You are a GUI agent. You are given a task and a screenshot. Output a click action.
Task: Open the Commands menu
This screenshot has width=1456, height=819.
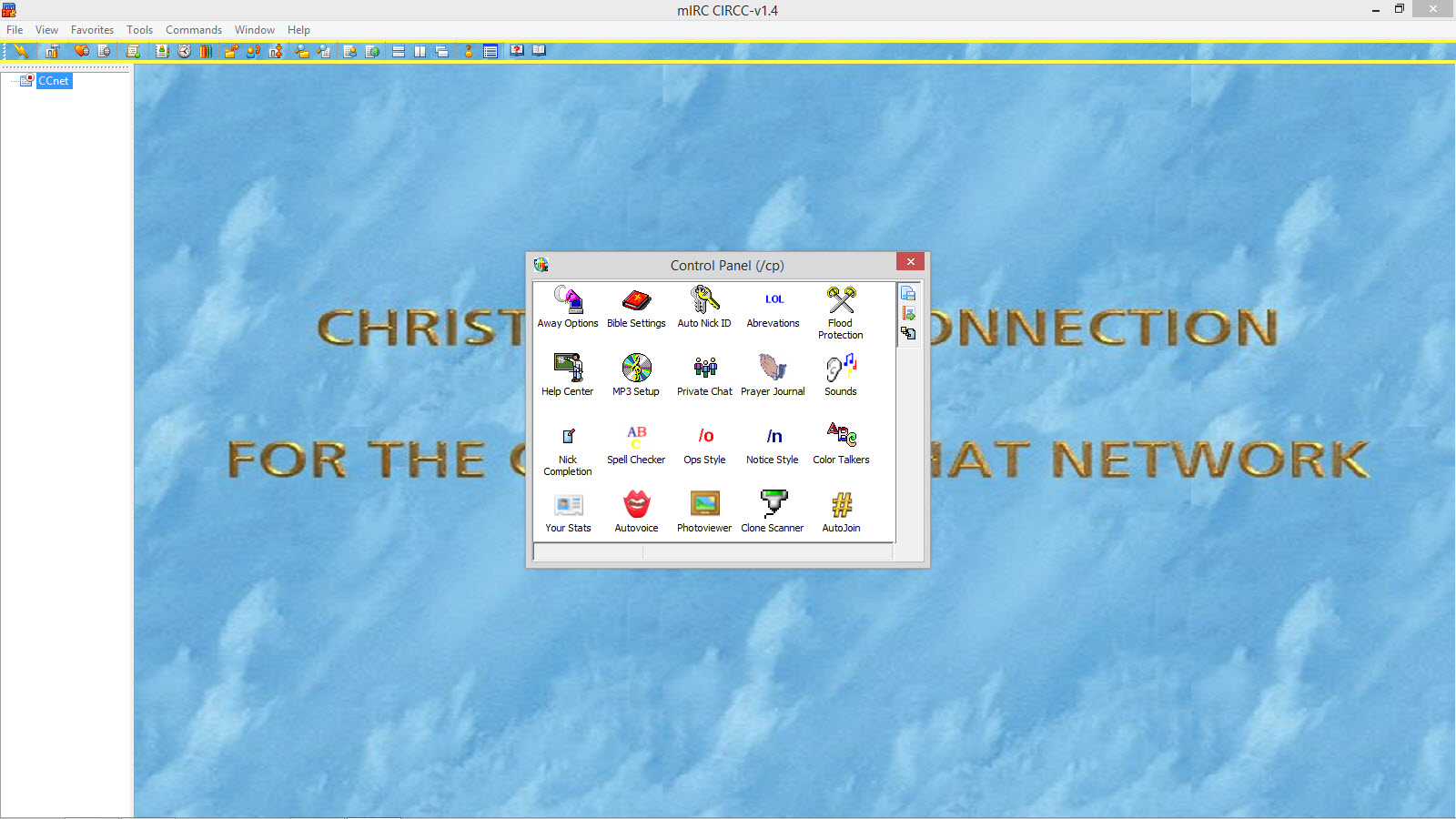click(x=194, y=30)
